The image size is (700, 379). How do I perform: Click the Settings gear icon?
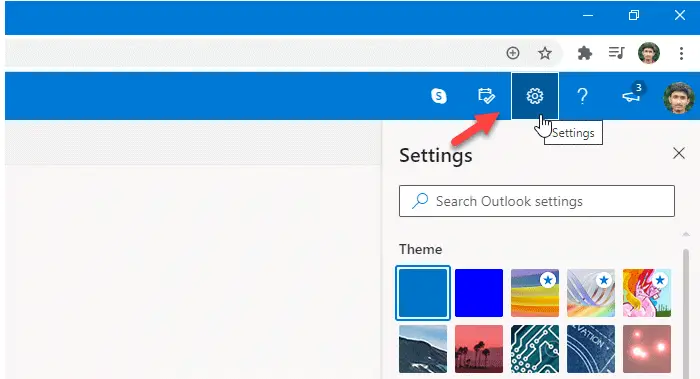[x=535, y=96]
